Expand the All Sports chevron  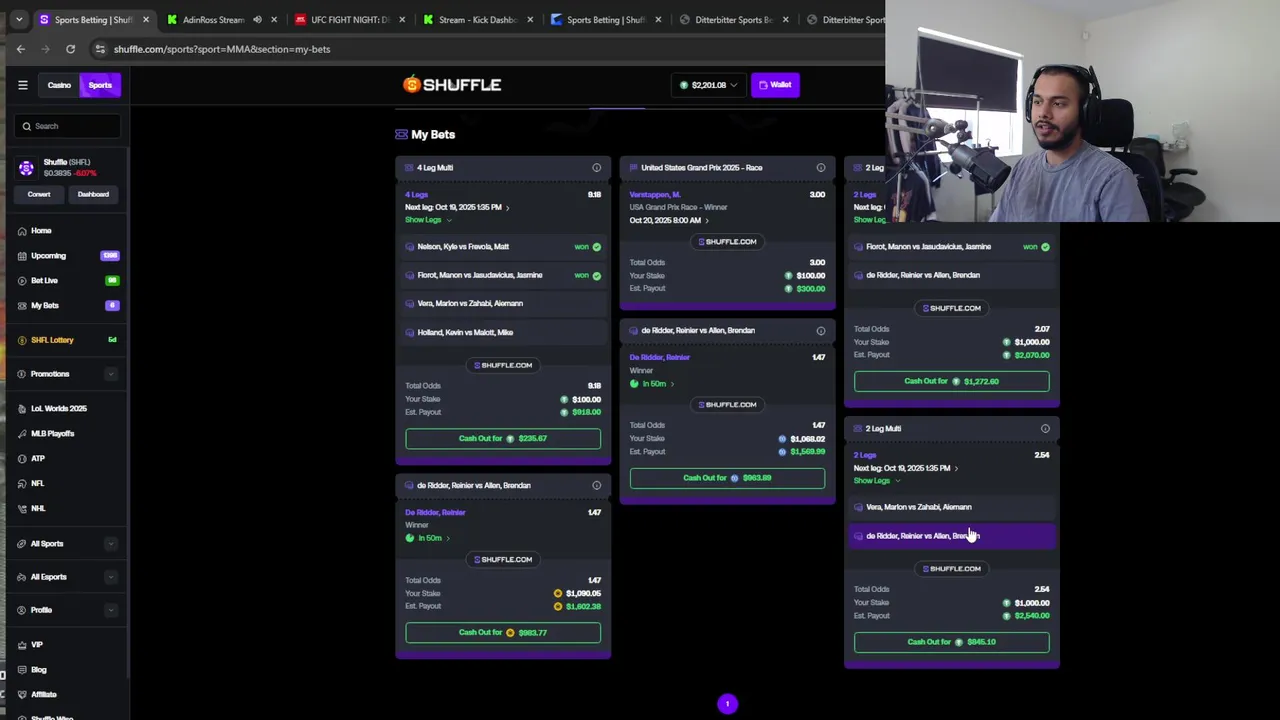[x=111, y=544]
